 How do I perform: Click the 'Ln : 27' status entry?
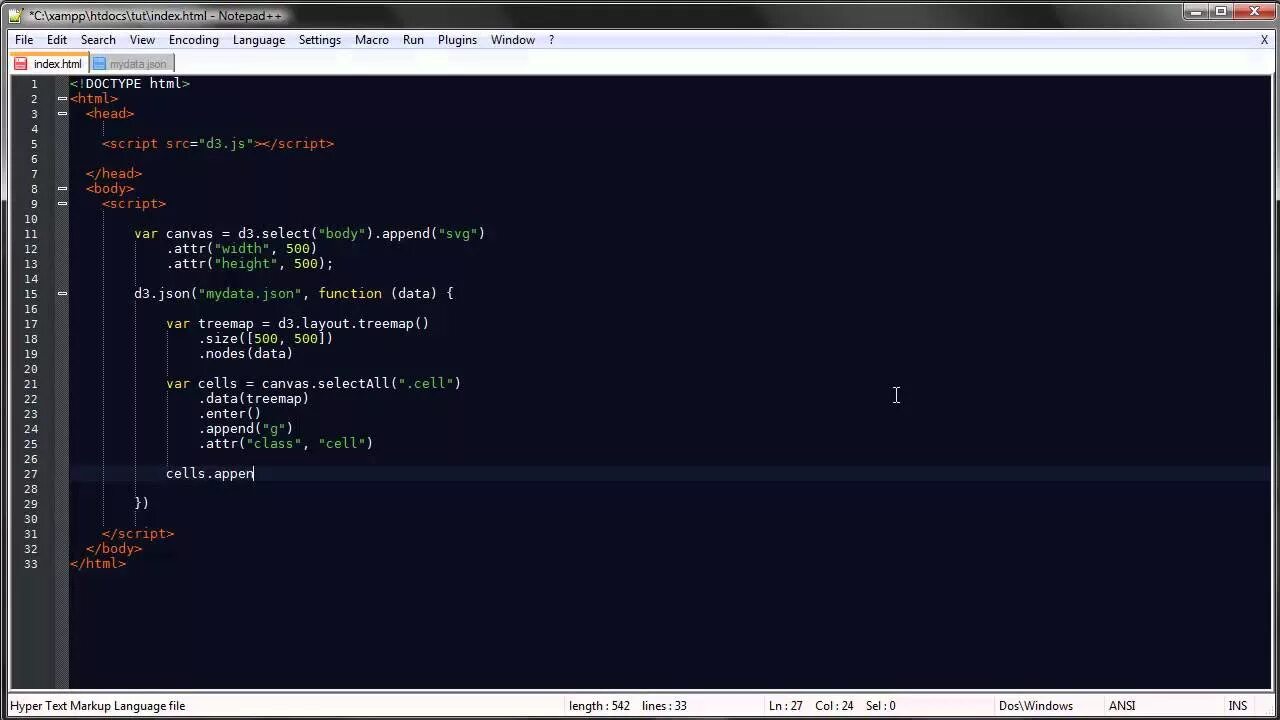787,706
